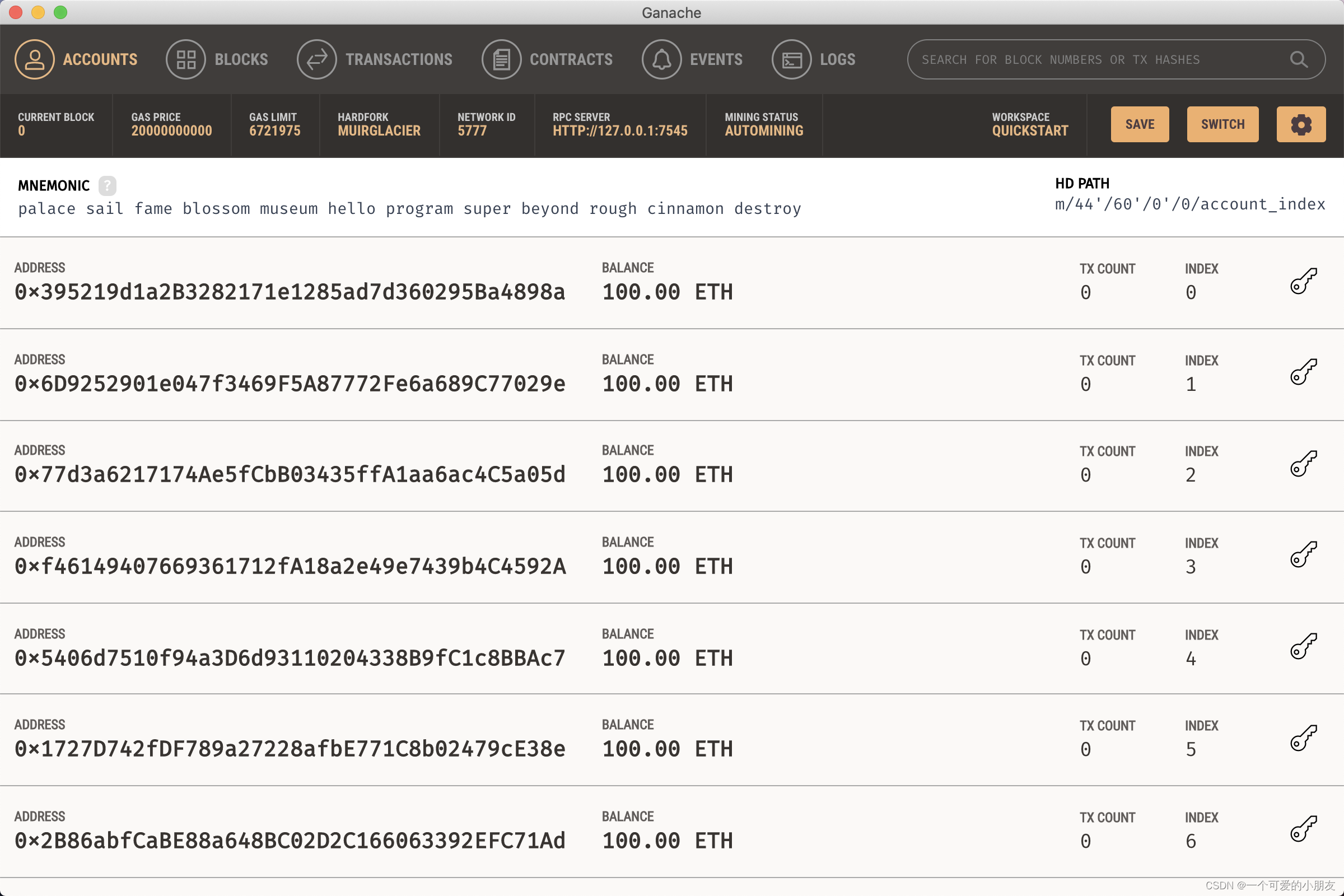Click key icon for account index 4
1344x896 pixels.
[1304, 646]
